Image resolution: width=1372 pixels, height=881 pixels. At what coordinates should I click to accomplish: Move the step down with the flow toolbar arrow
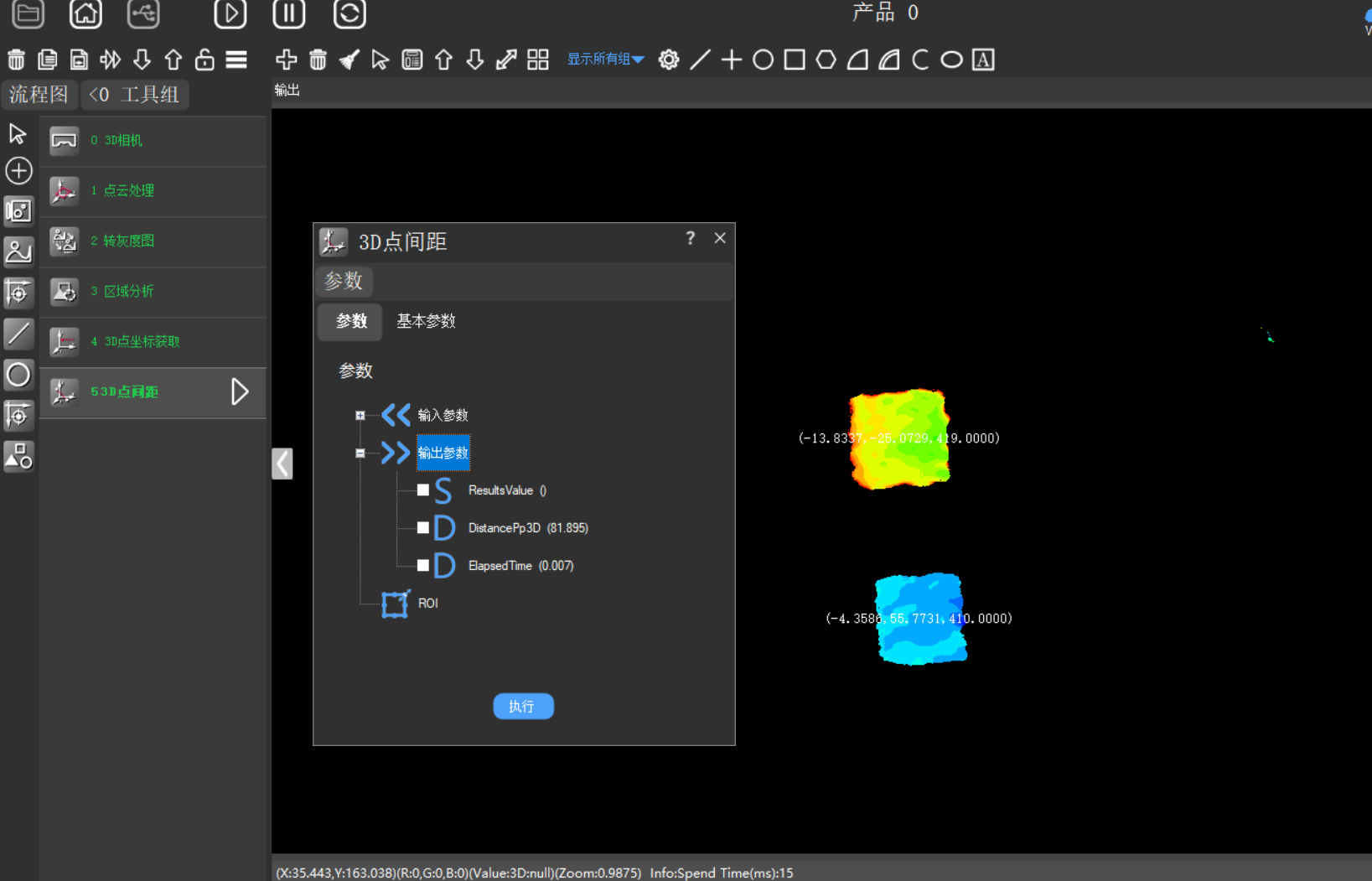(x=142, y=60)
